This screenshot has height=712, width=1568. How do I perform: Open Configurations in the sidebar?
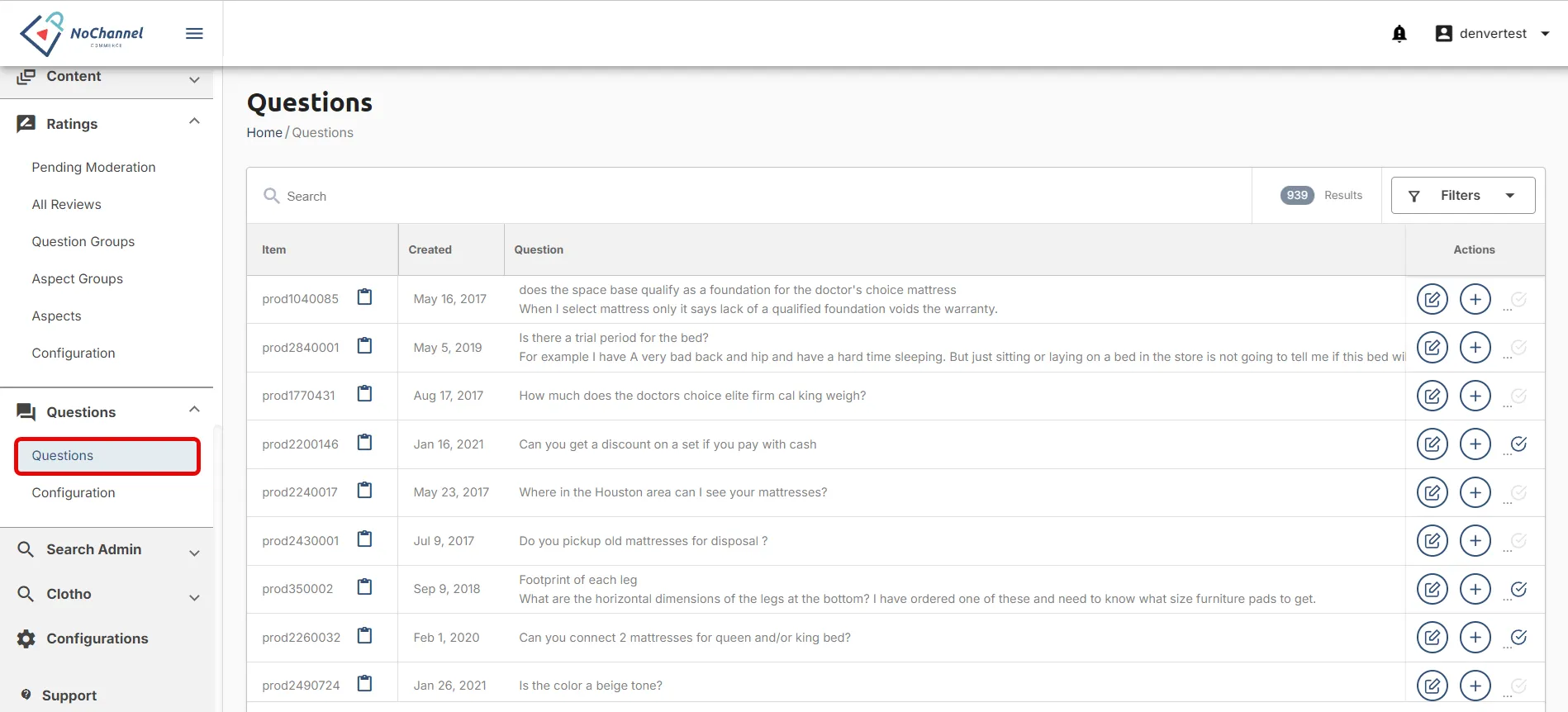point(97,638)
